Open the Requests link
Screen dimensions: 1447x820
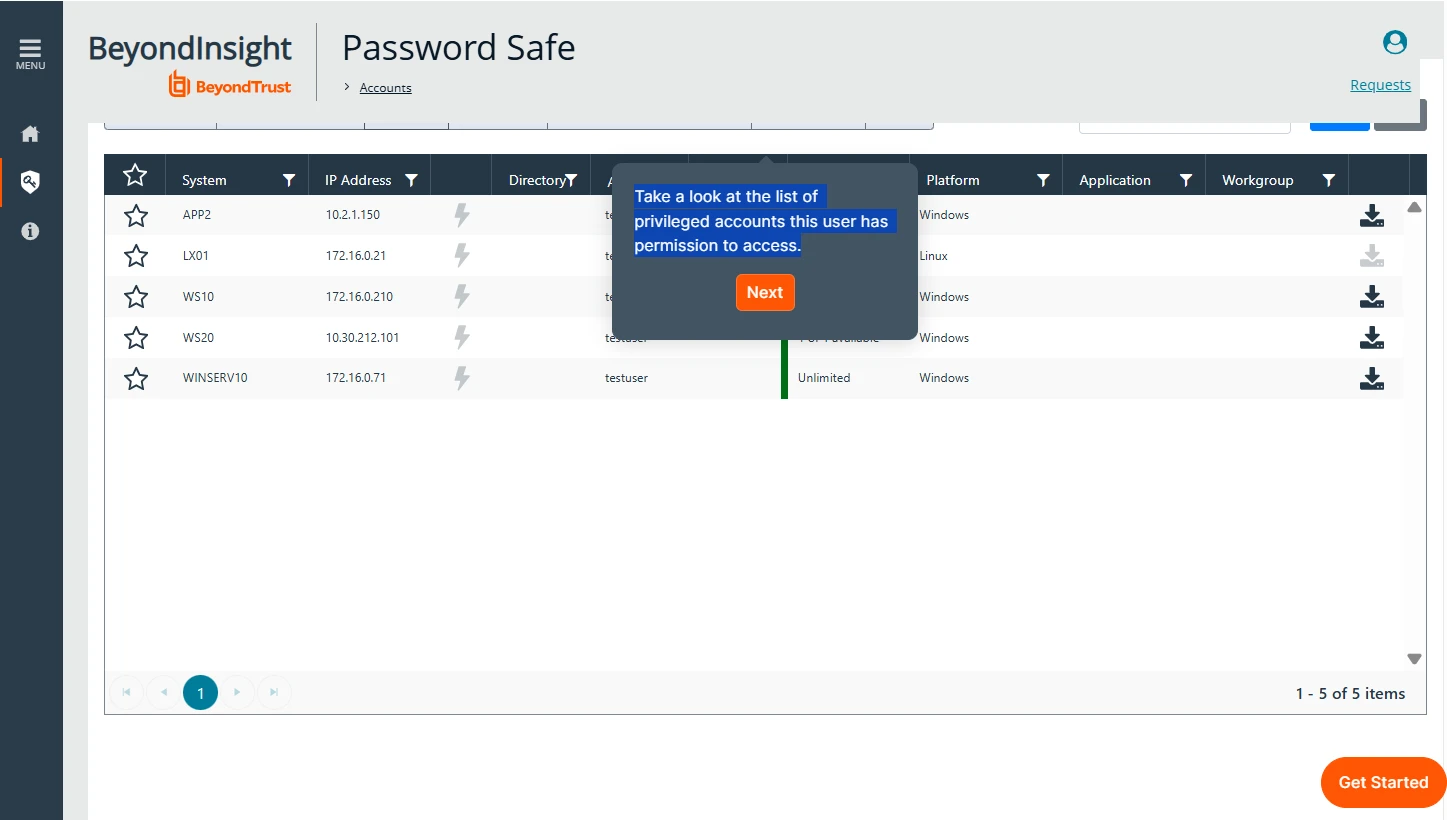1380,85
